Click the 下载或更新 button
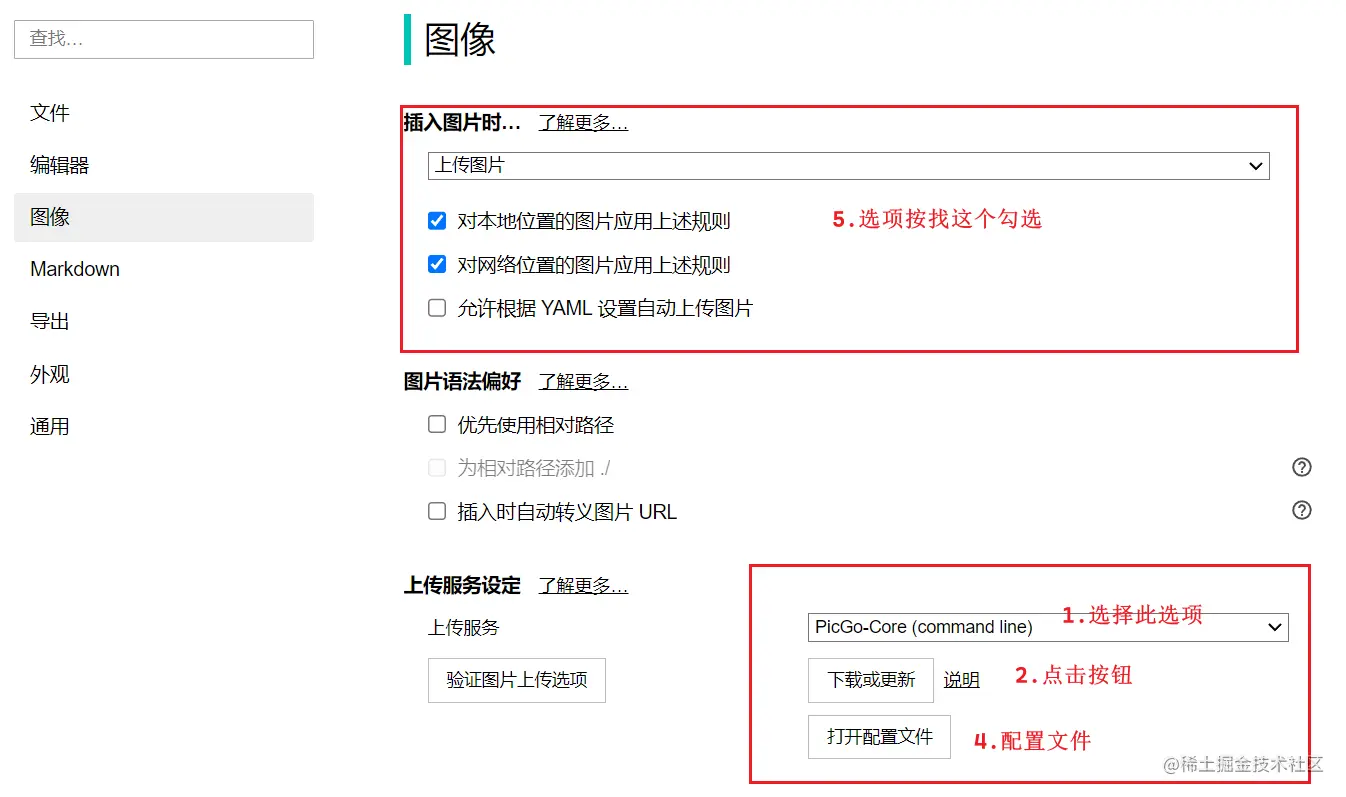 pos(871,680)
